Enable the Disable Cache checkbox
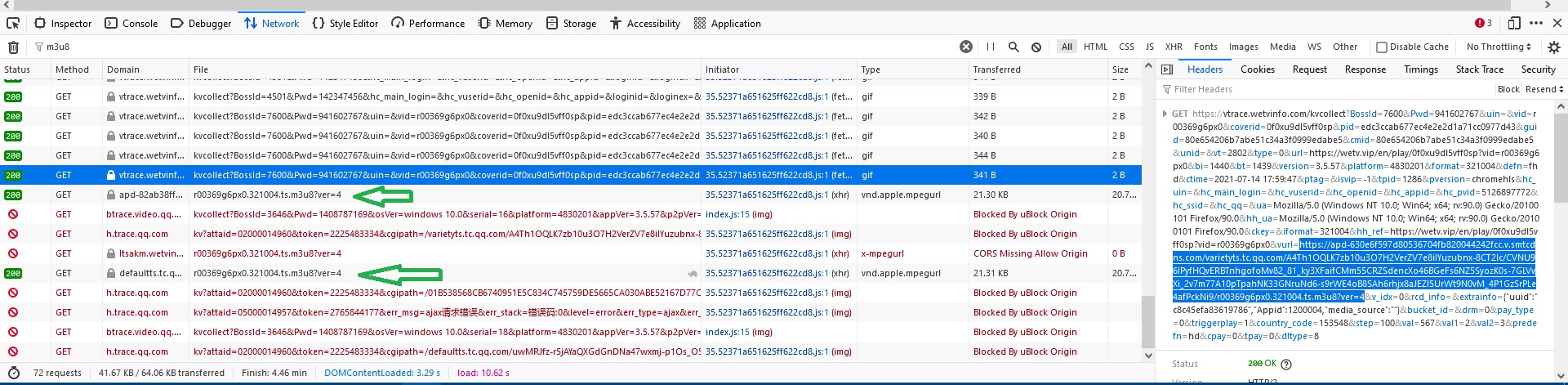Image resolution: width=1568 pixels, height=385 pixels. click(x=1382, y=47)
